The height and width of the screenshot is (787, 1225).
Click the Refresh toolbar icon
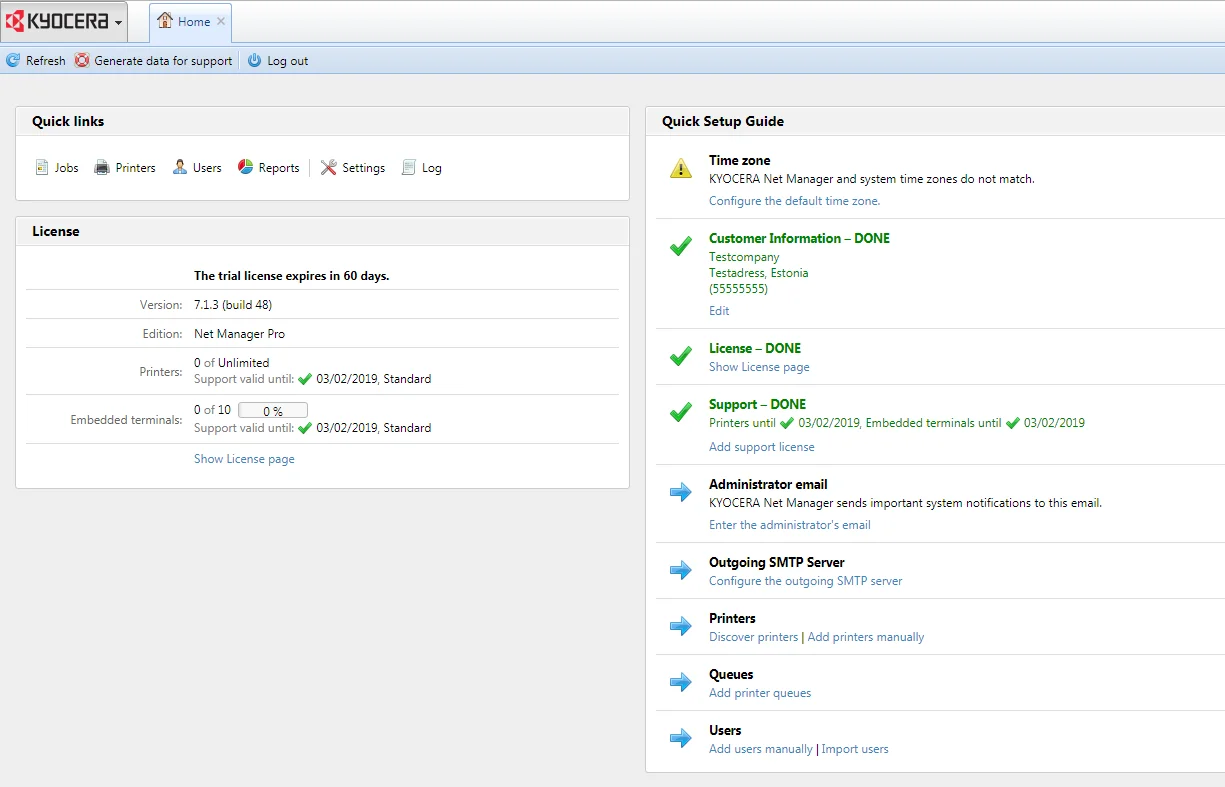point(13,61)
